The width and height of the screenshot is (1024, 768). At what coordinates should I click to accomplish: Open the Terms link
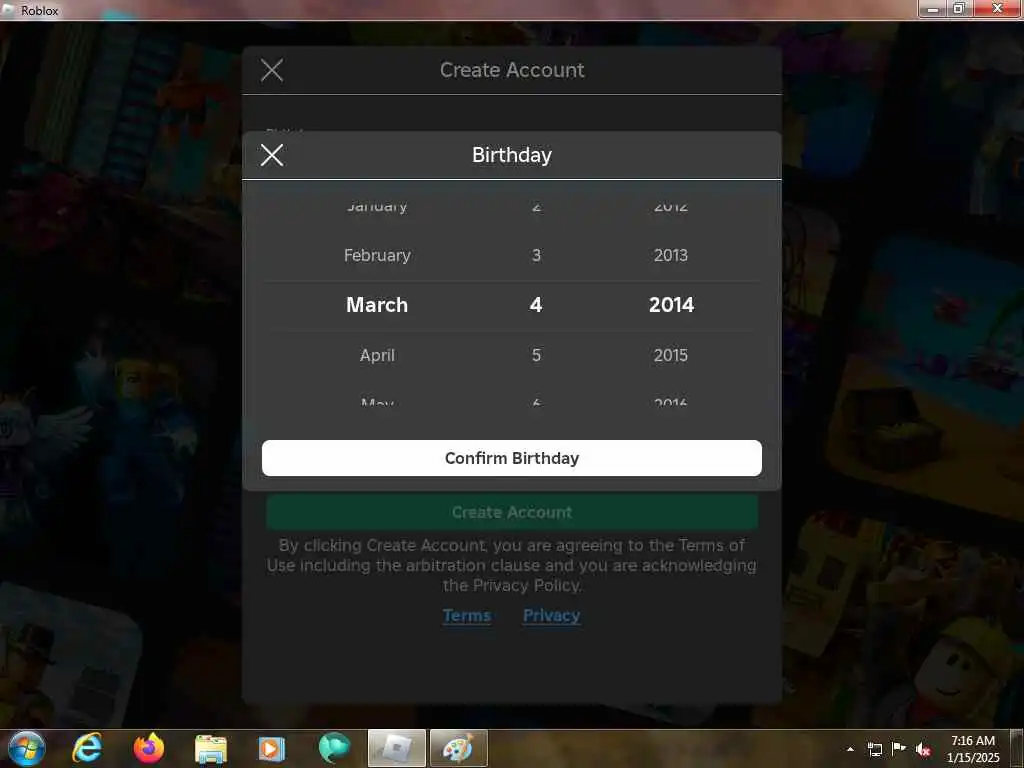click(466, 616)
